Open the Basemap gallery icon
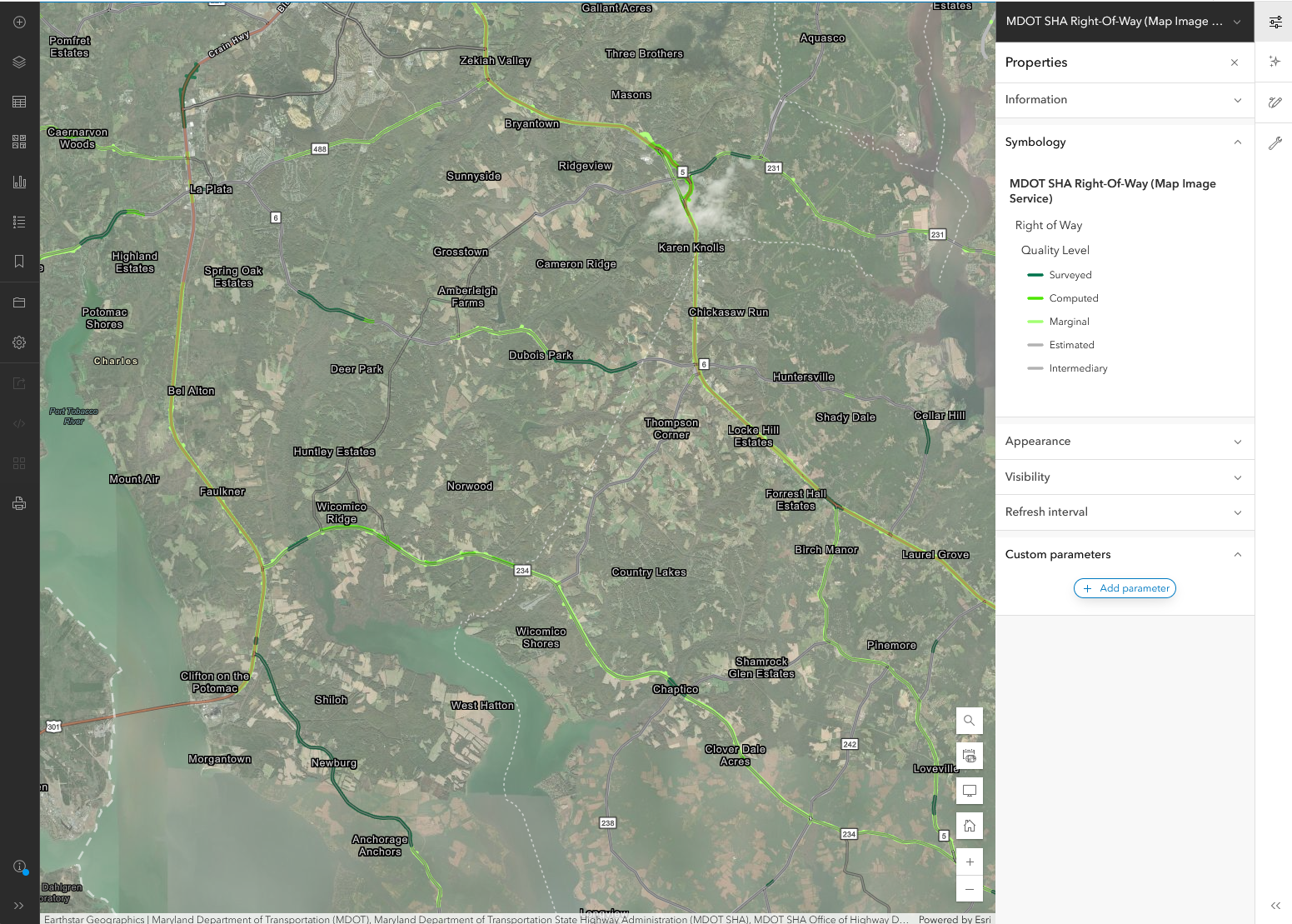This screenshot has width=1292, height=924. (x=19, y=142)
